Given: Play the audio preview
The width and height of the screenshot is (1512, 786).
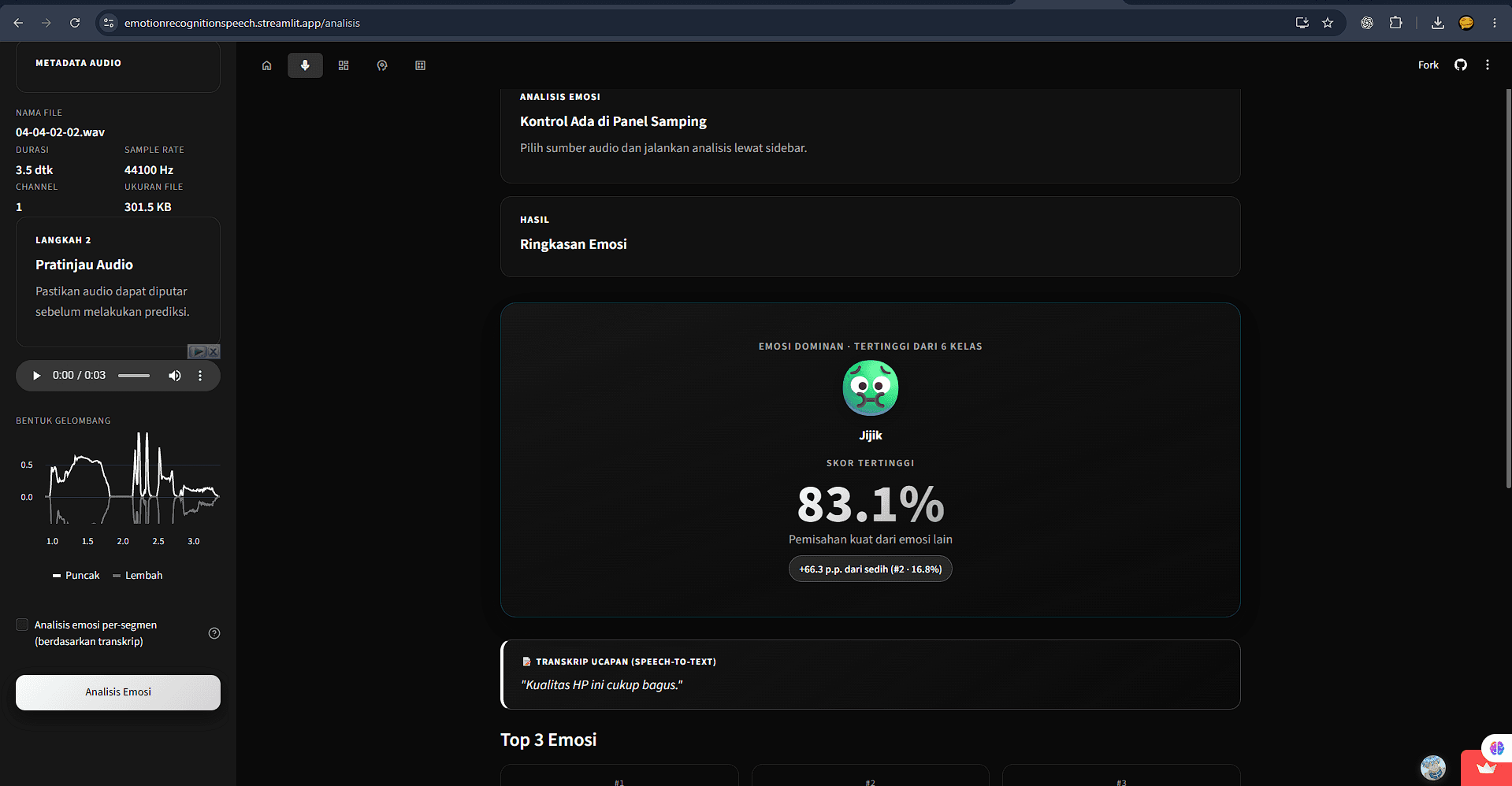Looking at the screenshot, I should pos(36,376).
